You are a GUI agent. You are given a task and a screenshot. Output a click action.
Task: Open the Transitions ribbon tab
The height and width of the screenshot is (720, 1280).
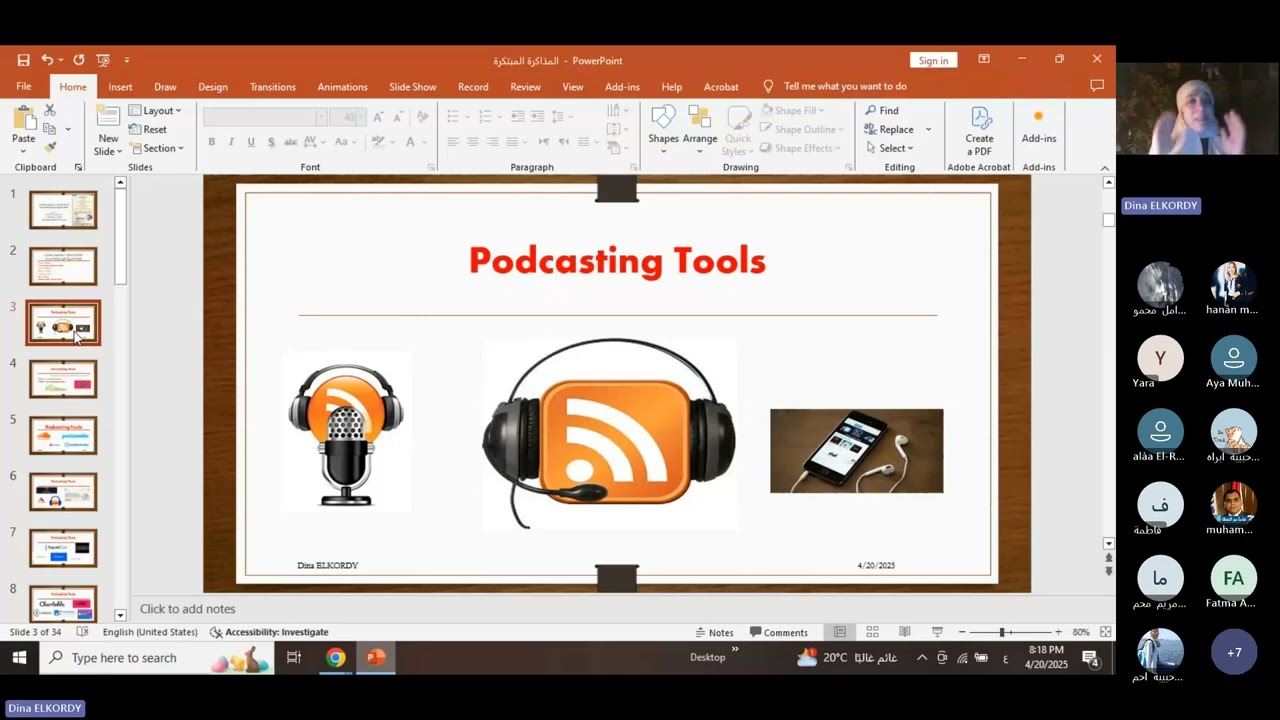pos(272,87)
